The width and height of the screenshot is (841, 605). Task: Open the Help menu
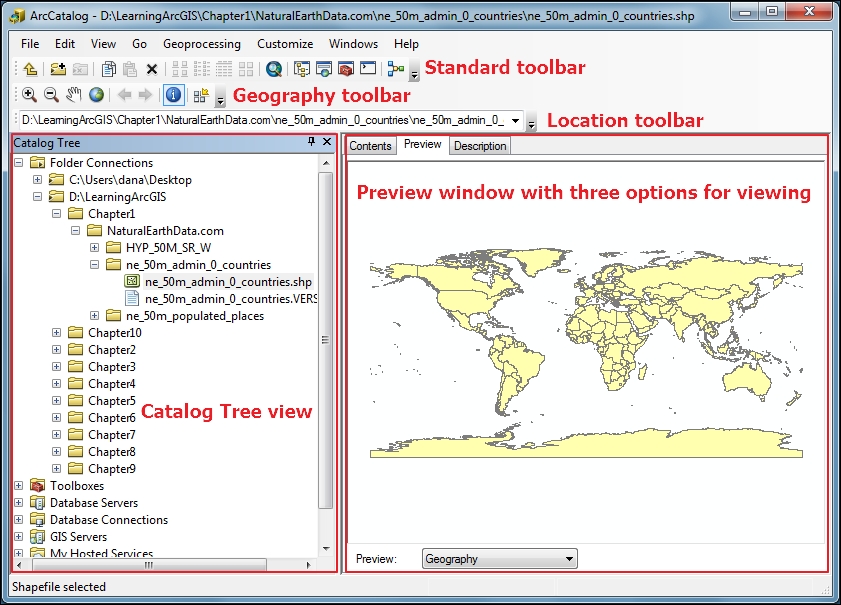406,44
